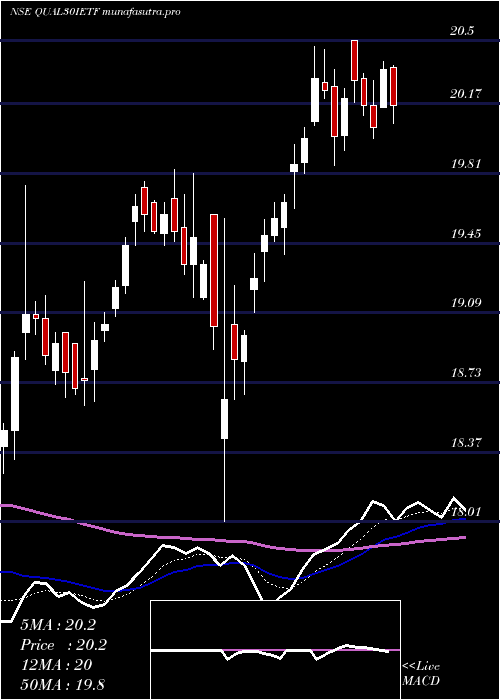500x700 pixels.
Task: Click the 20.5 price axis label
Action: (462, 31)
